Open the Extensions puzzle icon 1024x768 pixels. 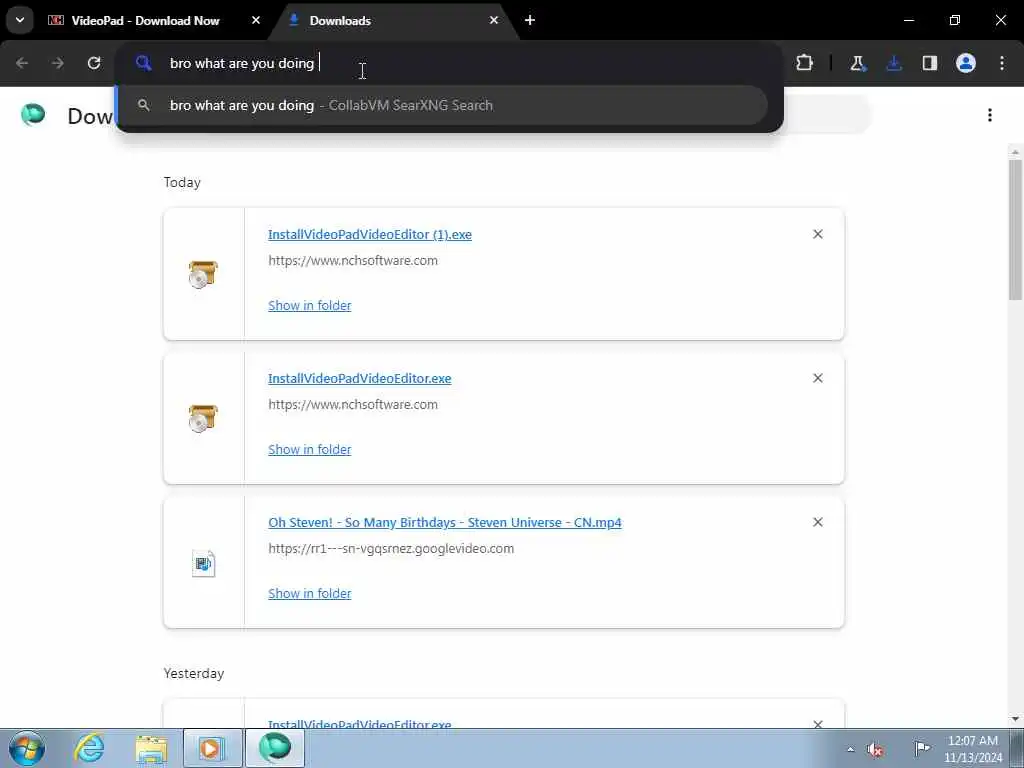(x=805, y=63)
